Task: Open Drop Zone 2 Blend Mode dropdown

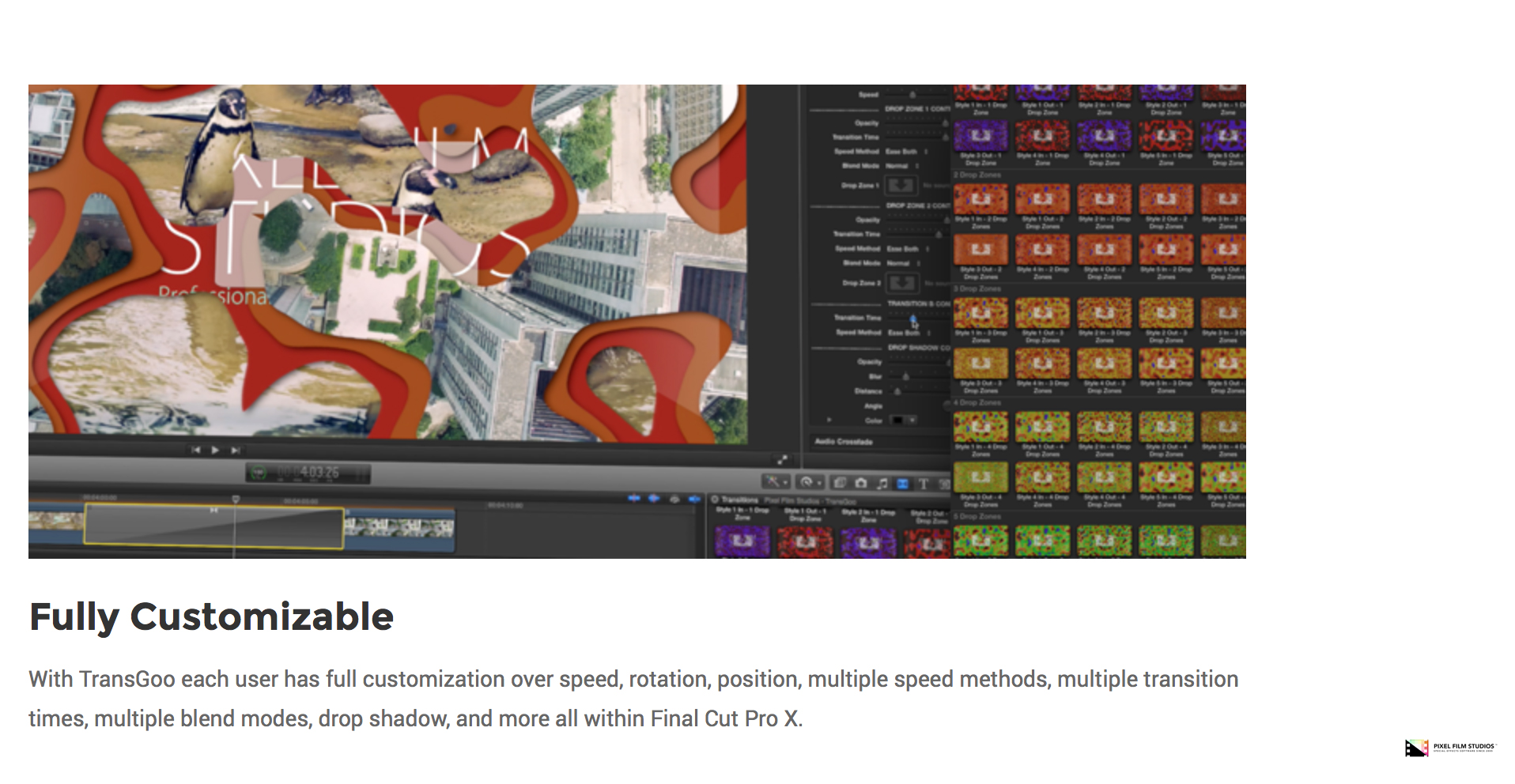Action: (903, 263)
